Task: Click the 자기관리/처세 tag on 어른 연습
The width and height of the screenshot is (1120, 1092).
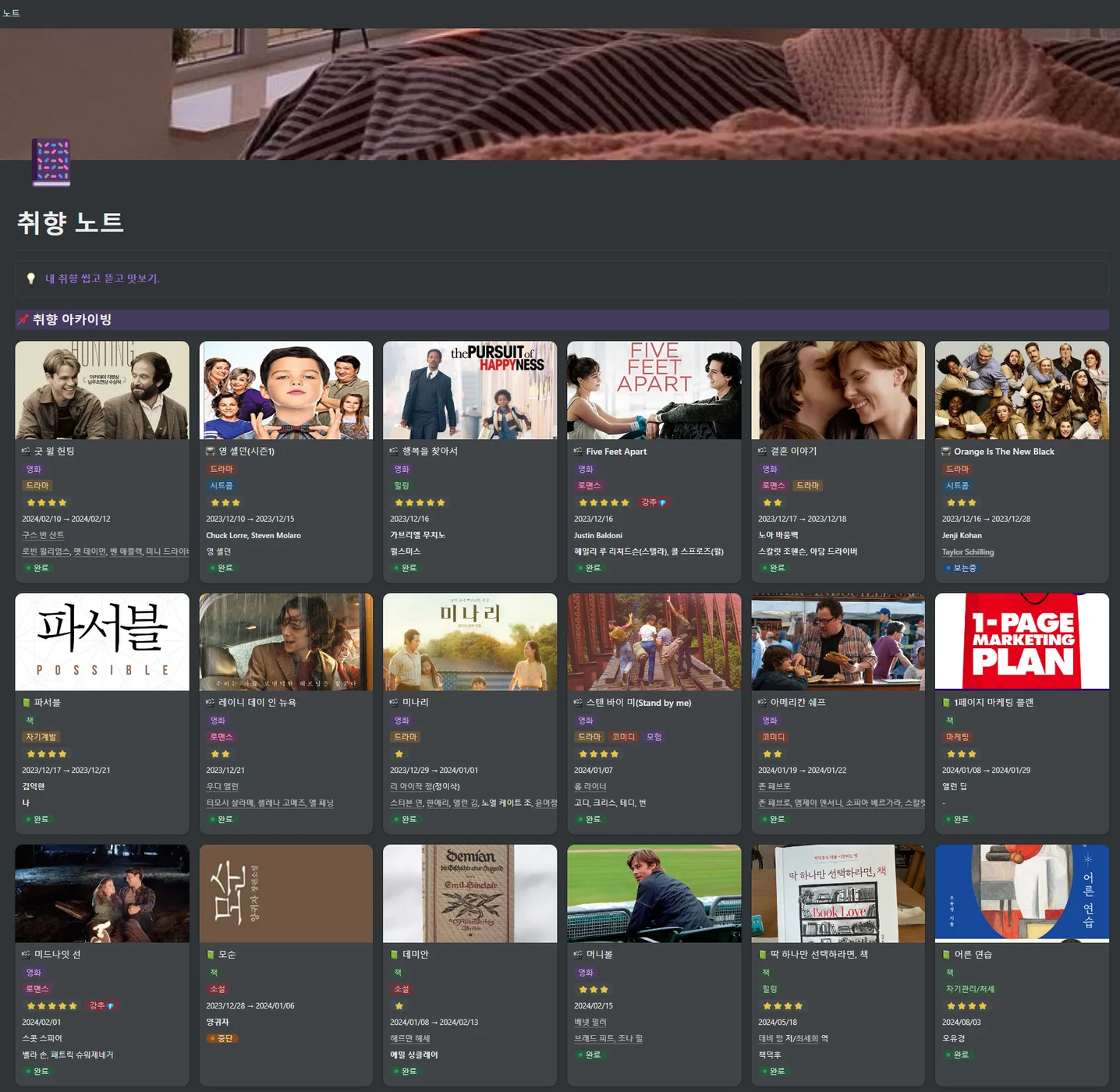Action: click(x=970, y=989)
